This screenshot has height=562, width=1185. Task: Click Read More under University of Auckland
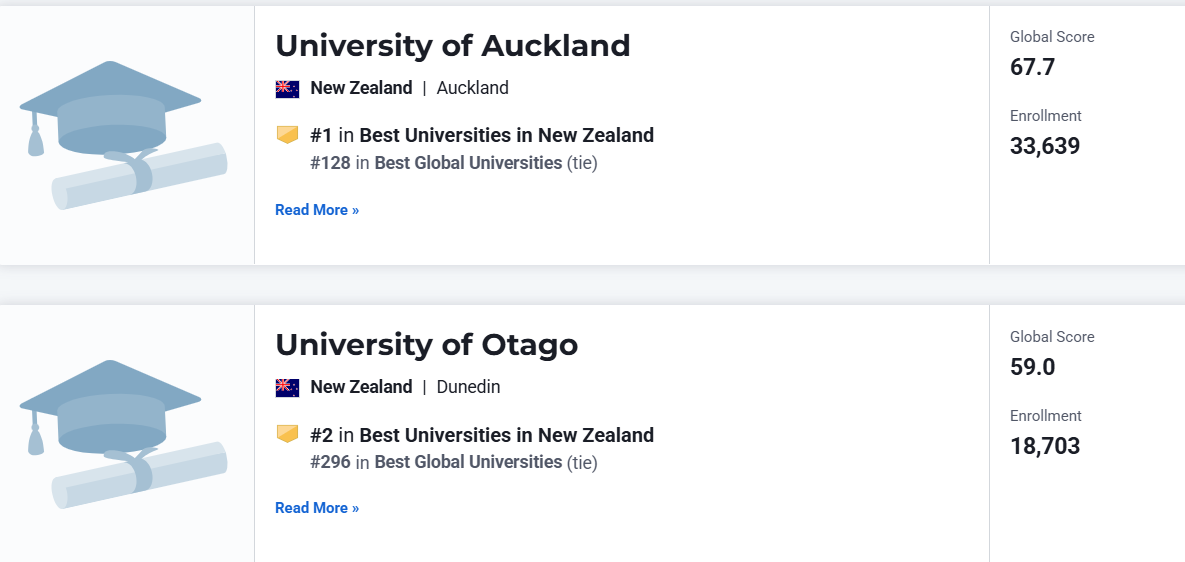317,210
